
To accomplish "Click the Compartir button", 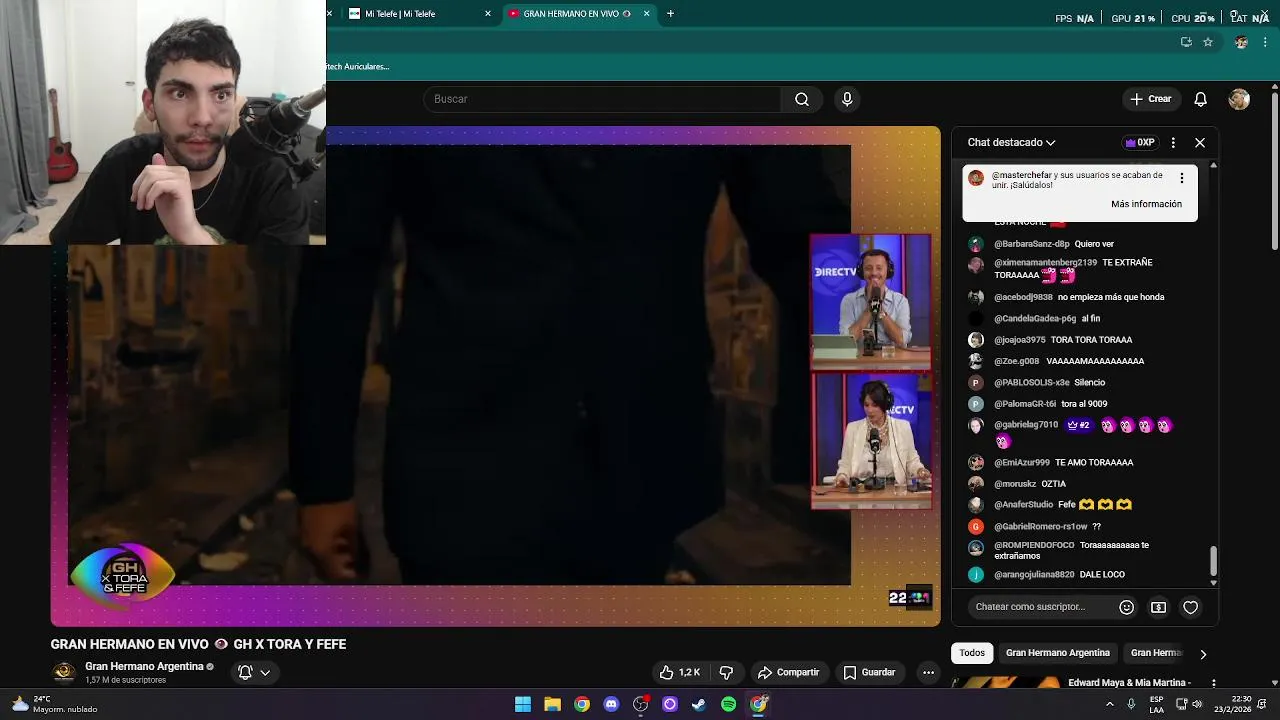I will [788, 672].
